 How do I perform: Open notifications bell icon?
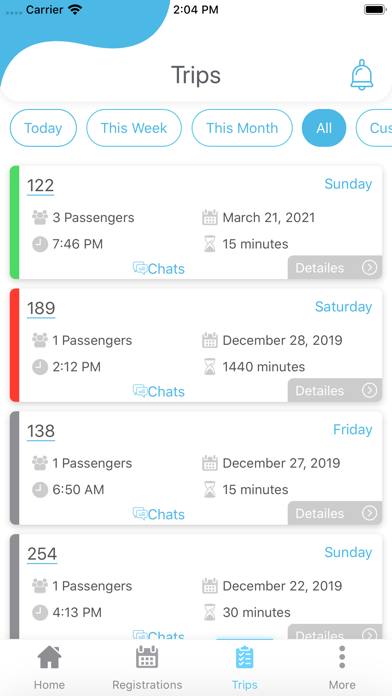(362, 75)
